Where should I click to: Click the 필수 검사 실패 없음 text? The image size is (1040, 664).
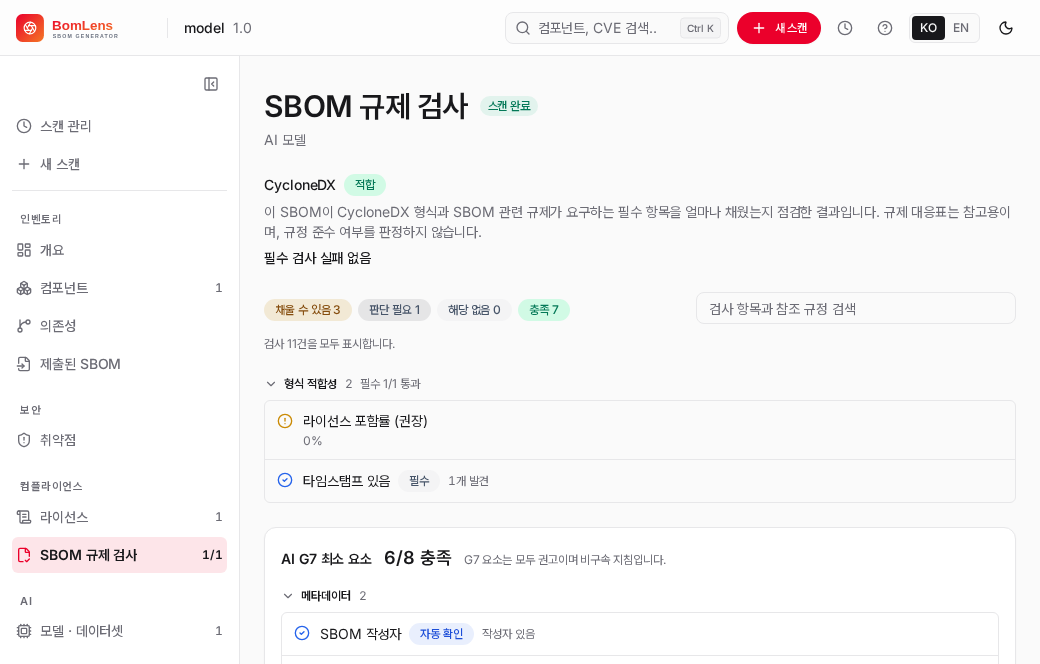point(318,258)
